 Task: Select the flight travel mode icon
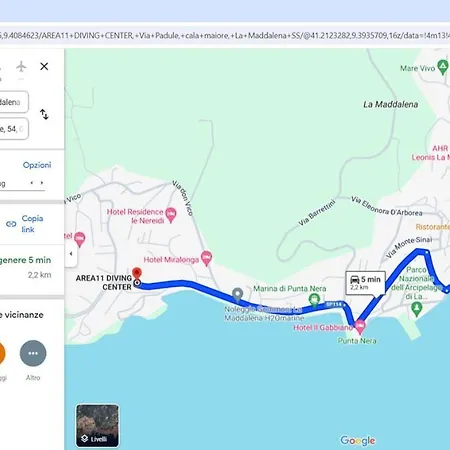click(x=21, y=66)
